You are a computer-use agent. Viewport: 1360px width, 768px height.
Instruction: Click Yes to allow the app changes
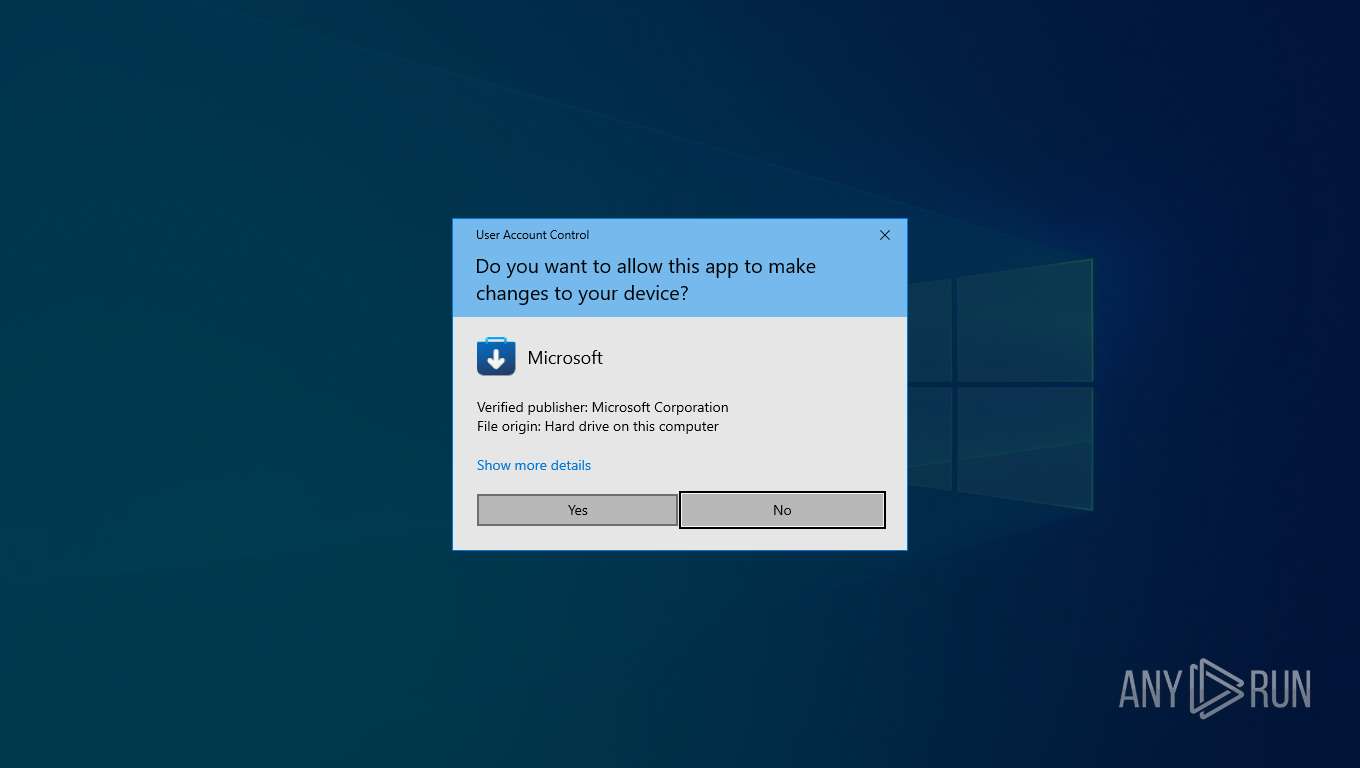coord(577,510)
